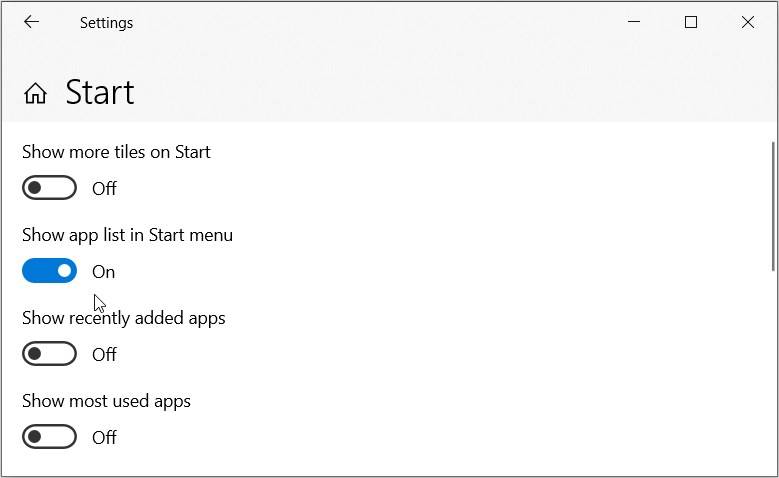Click Off text beside most used apps toggle
The height and width of the screenshot is (478, 779).
click(x=104, y=438)
